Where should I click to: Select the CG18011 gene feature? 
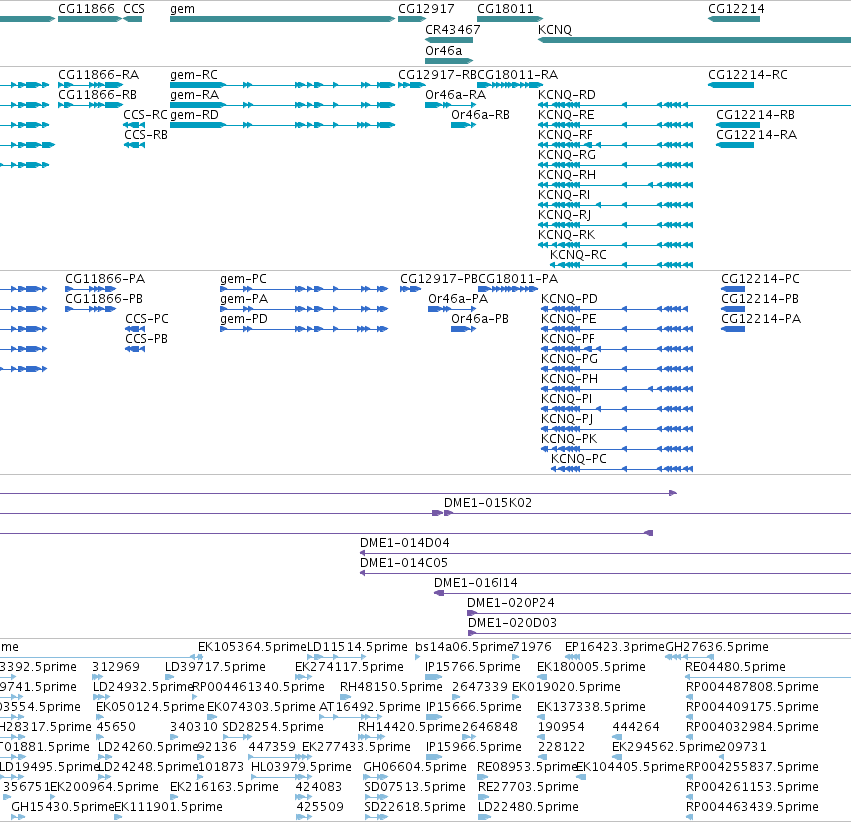[x=510, y=19]
